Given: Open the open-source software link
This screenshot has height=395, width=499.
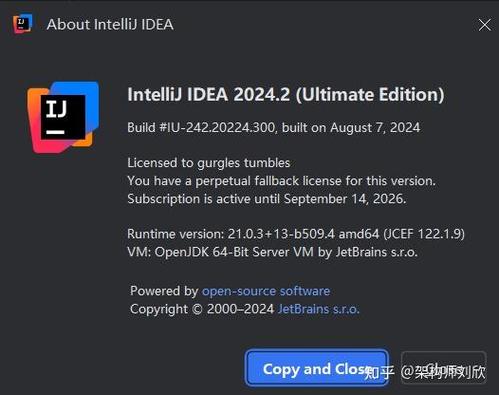Looking at the screenshot, I should pos(266,291).
